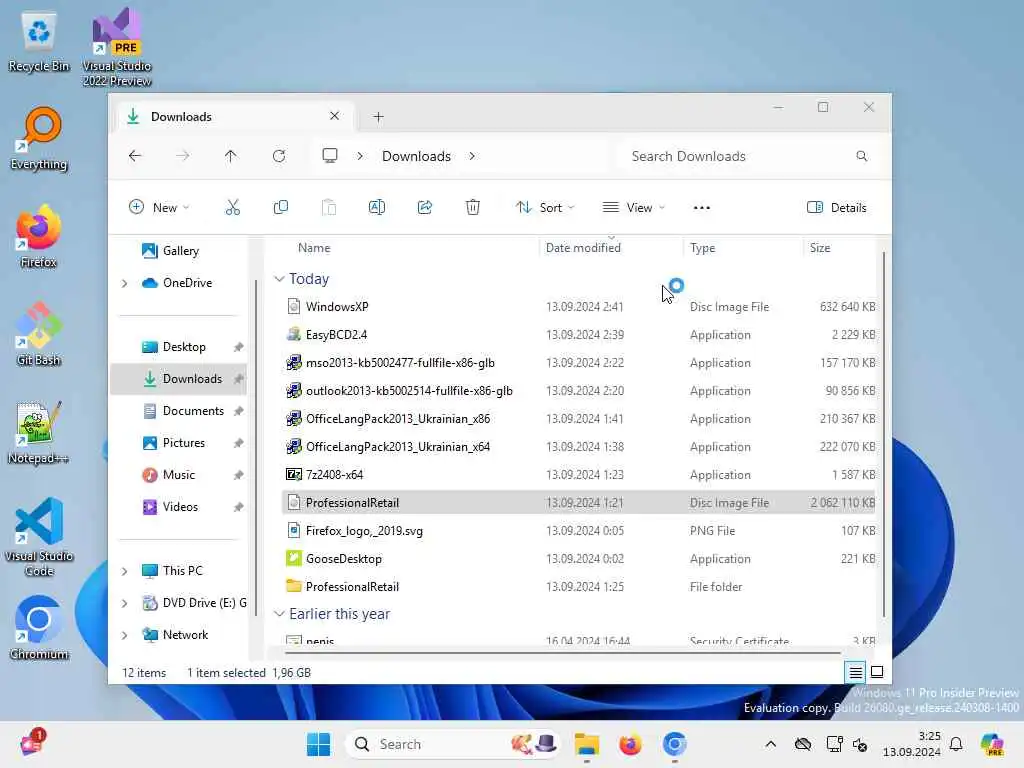Viewport: 1024px width, 768px height.
Task: Go back with the left arrow button
Action: click(x=135, y=156)
